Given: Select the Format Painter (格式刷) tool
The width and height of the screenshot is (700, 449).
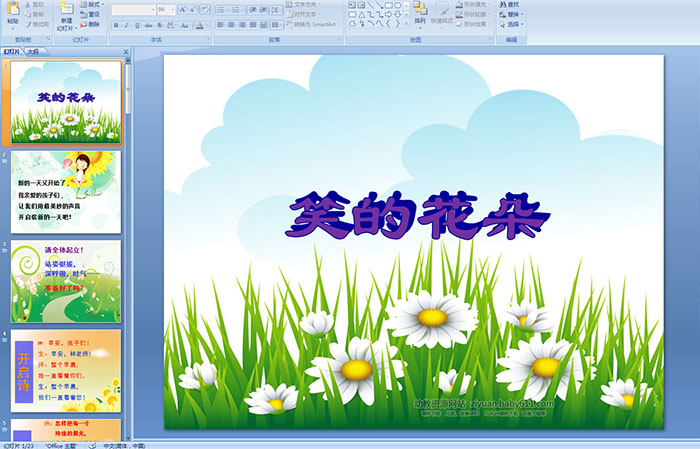Looking at the screenshot, I should (37, 24).
